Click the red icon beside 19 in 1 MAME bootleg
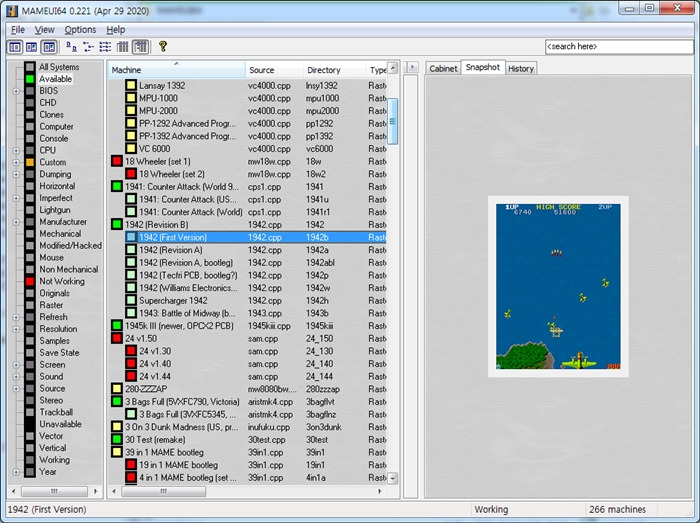This screenshot has height=523, width=700. pyautogui.click(x=131, y=465)
